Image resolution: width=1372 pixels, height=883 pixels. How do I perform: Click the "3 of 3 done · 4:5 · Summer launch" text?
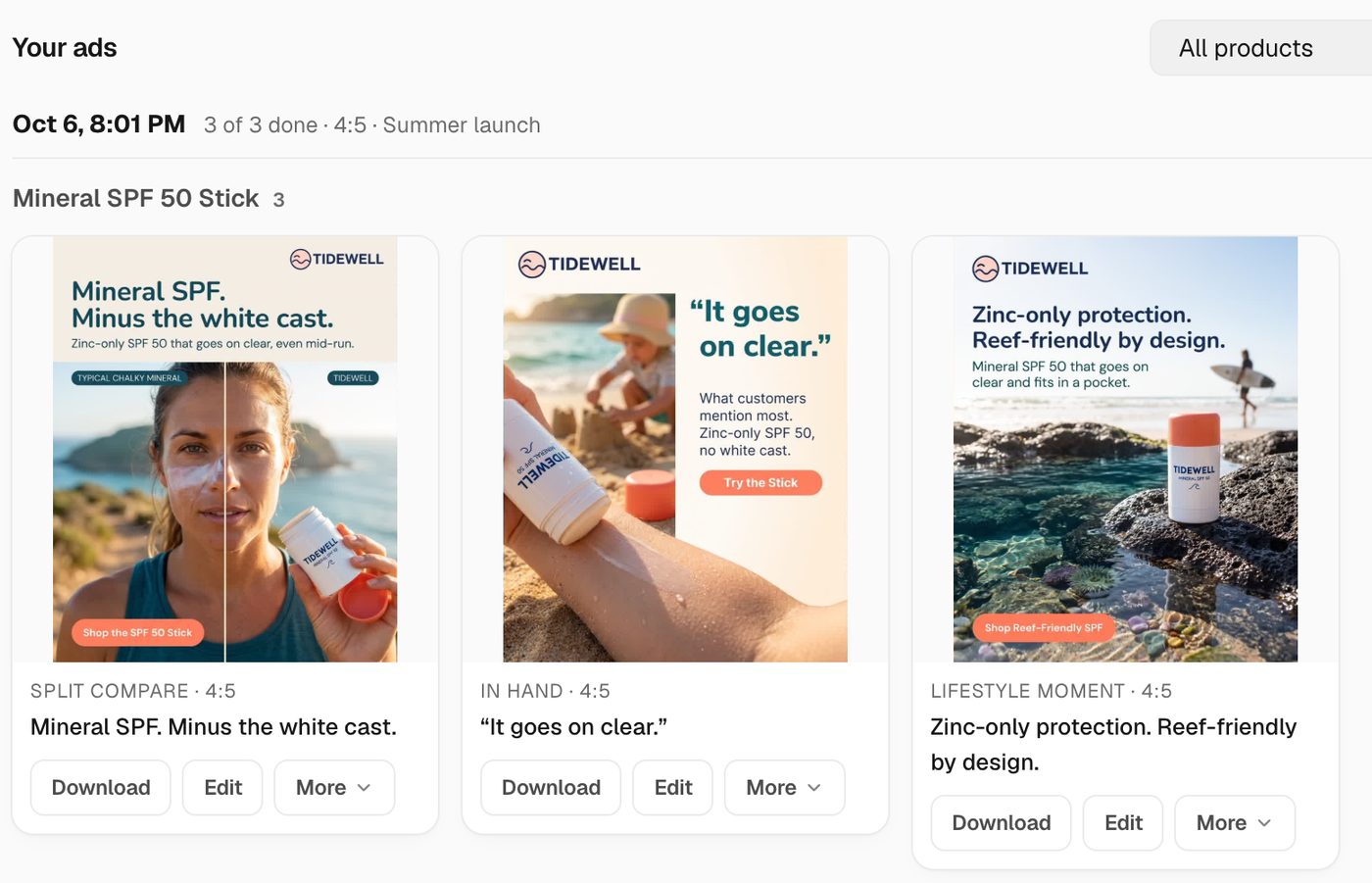click(372, 125)
